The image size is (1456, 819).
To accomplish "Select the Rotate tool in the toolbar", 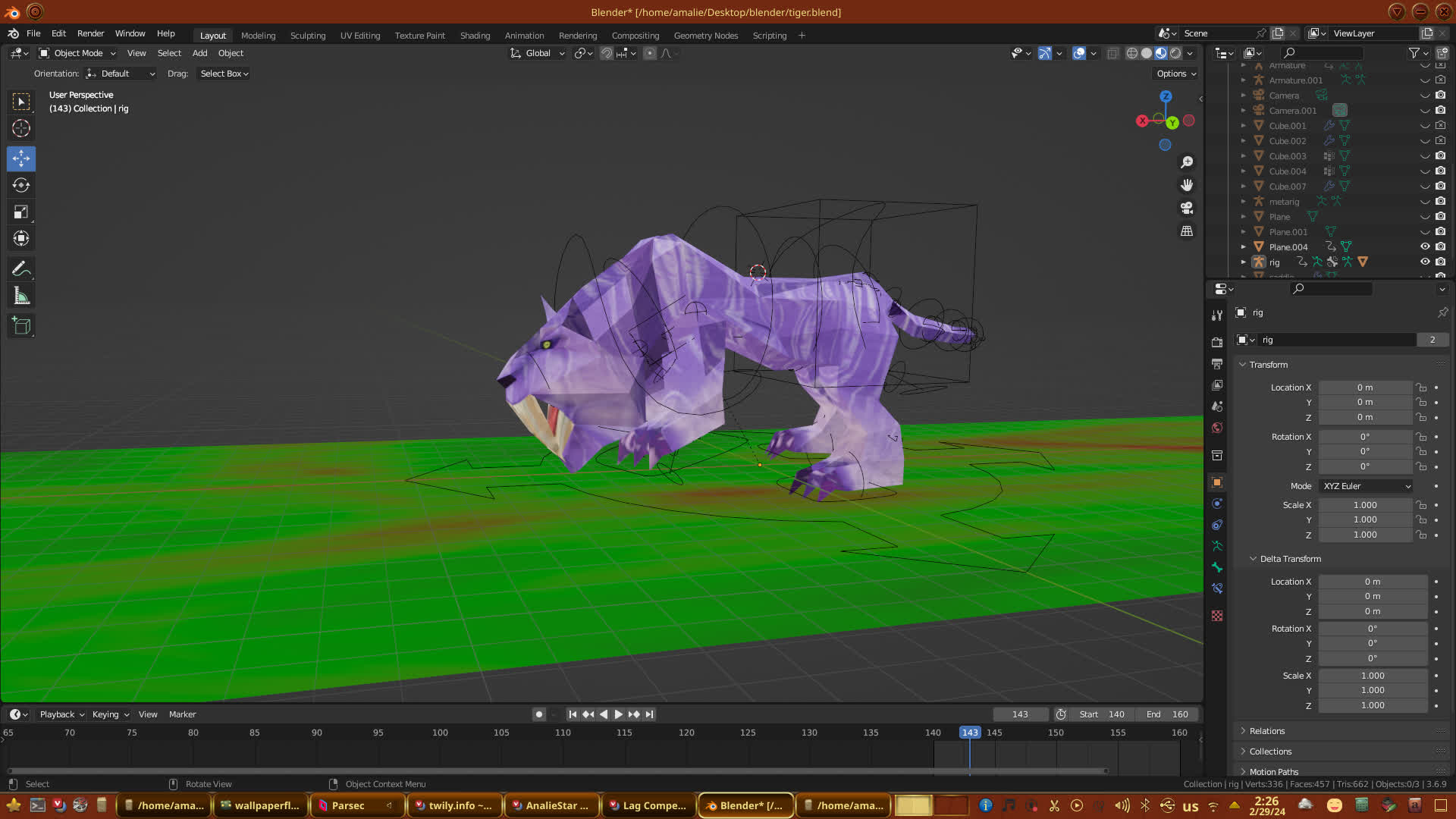I will pyautogui.click(x=21, y=186).
